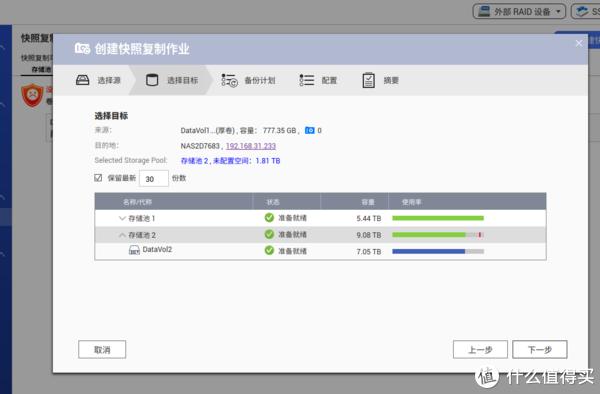The image size is (600, 394).
Task: Click the 备份计划 schedule icon
Action: [x=229, y=80]
